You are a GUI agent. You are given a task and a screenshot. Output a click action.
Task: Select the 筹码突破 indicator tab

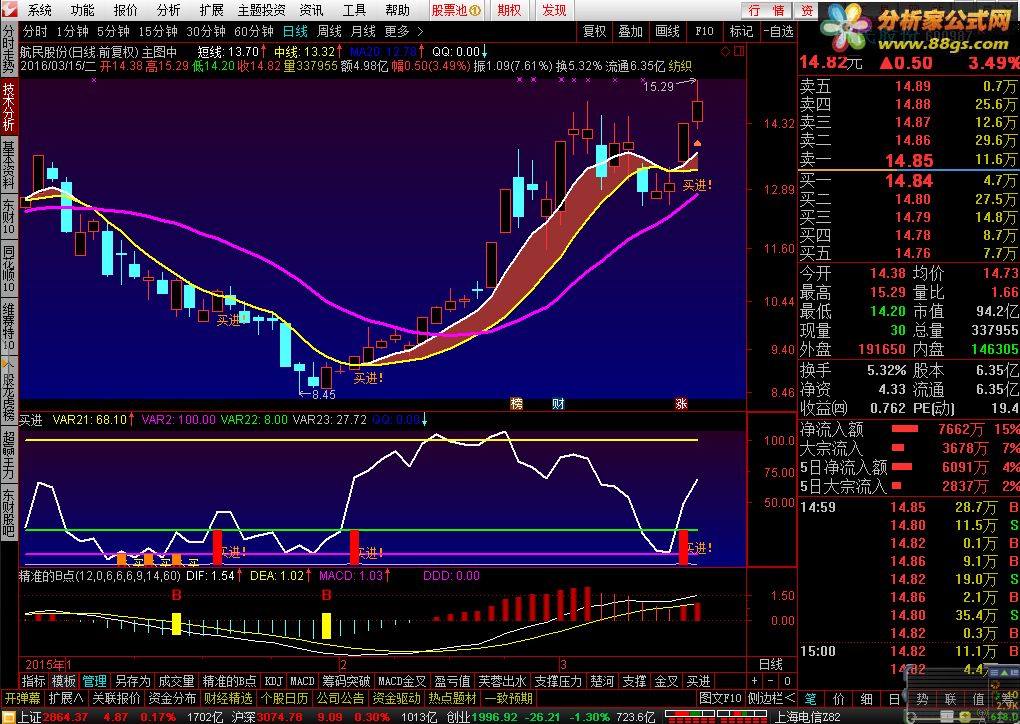click(345, 681)
